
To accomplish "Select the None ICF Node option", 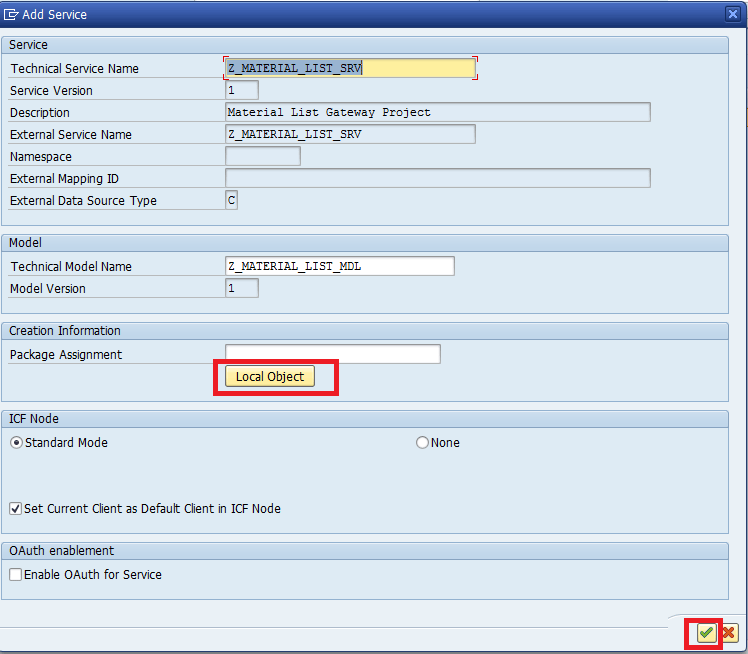I will [422, 442].
